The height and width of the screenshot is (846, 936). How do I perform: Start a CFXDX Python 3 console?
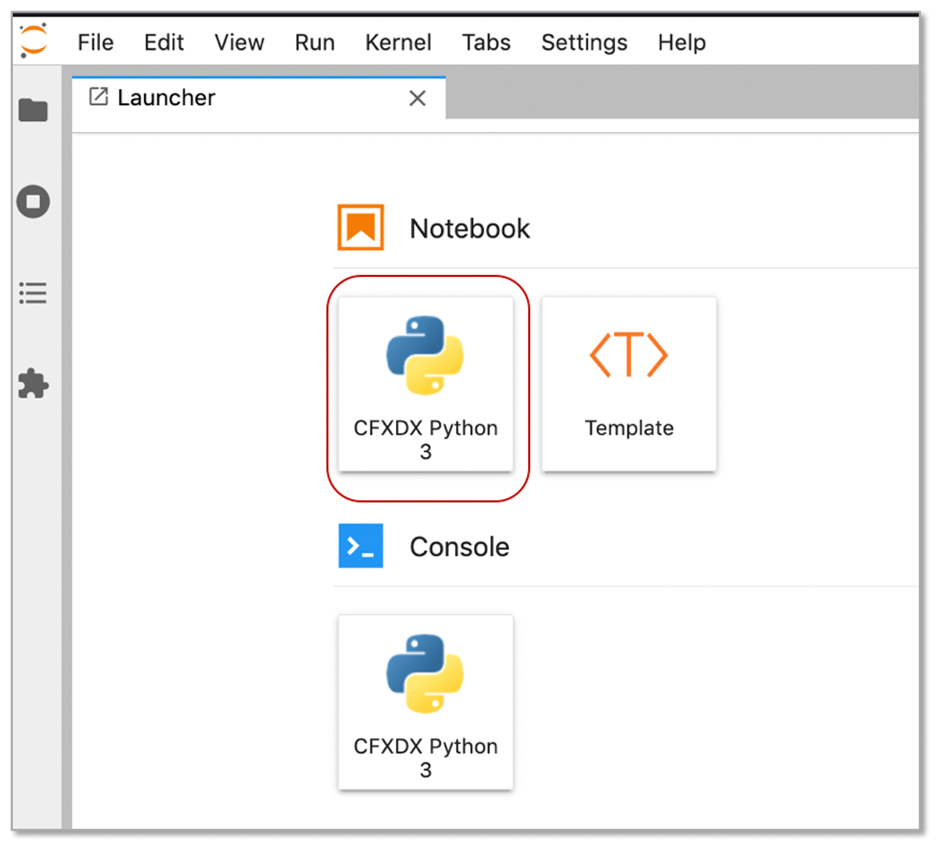coord(425,701)
